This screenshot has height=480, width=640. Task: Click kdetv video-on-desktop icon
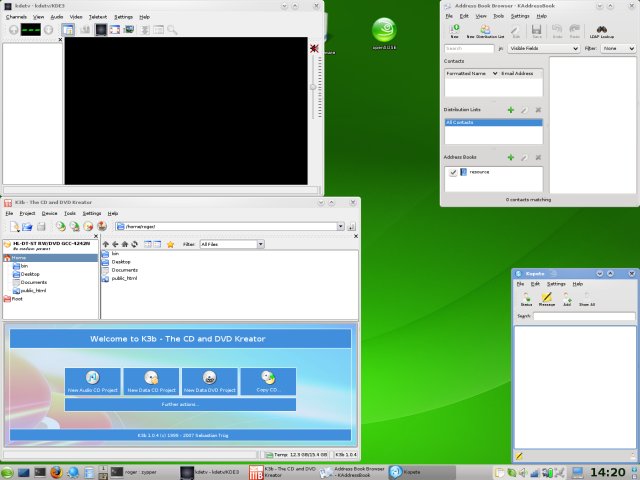129,30
